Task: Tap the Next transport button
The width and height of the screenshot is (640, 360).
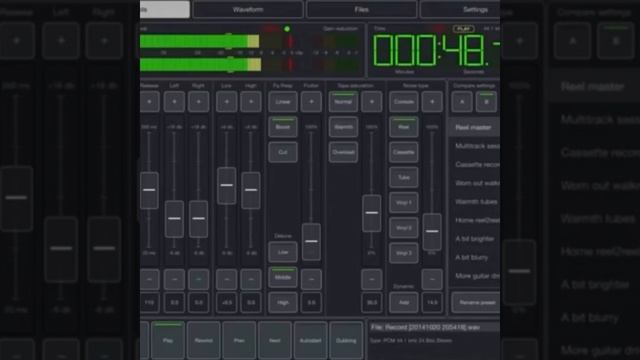Action: 275,340
